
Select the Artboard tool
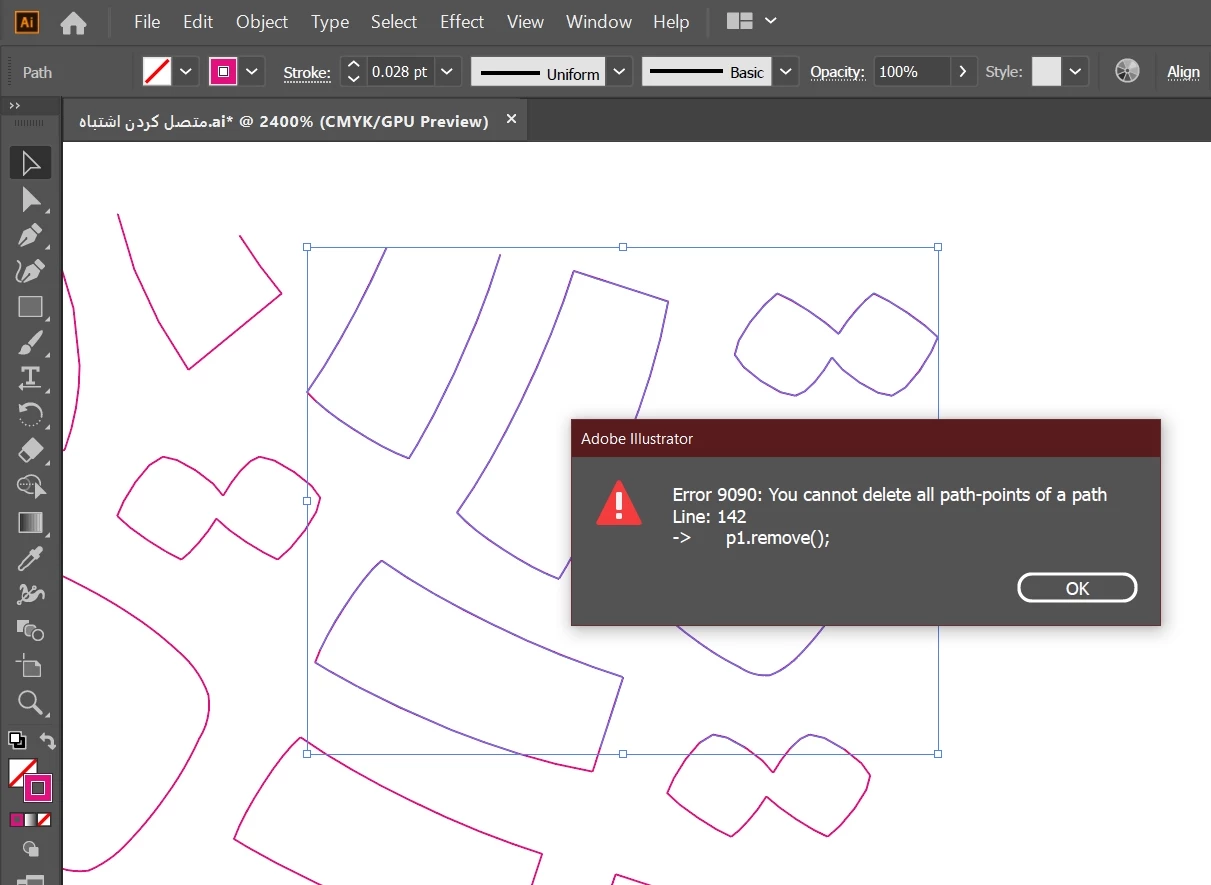click(30, 666)
